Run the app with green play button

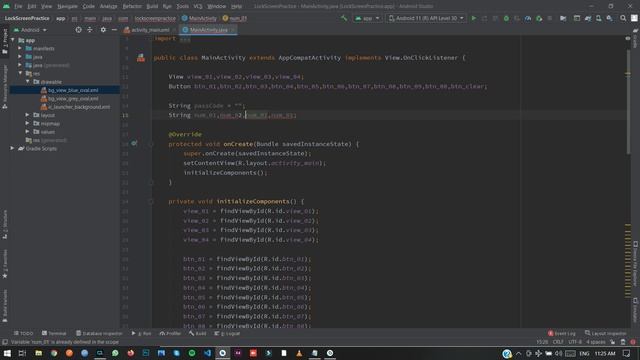(473, 18)
